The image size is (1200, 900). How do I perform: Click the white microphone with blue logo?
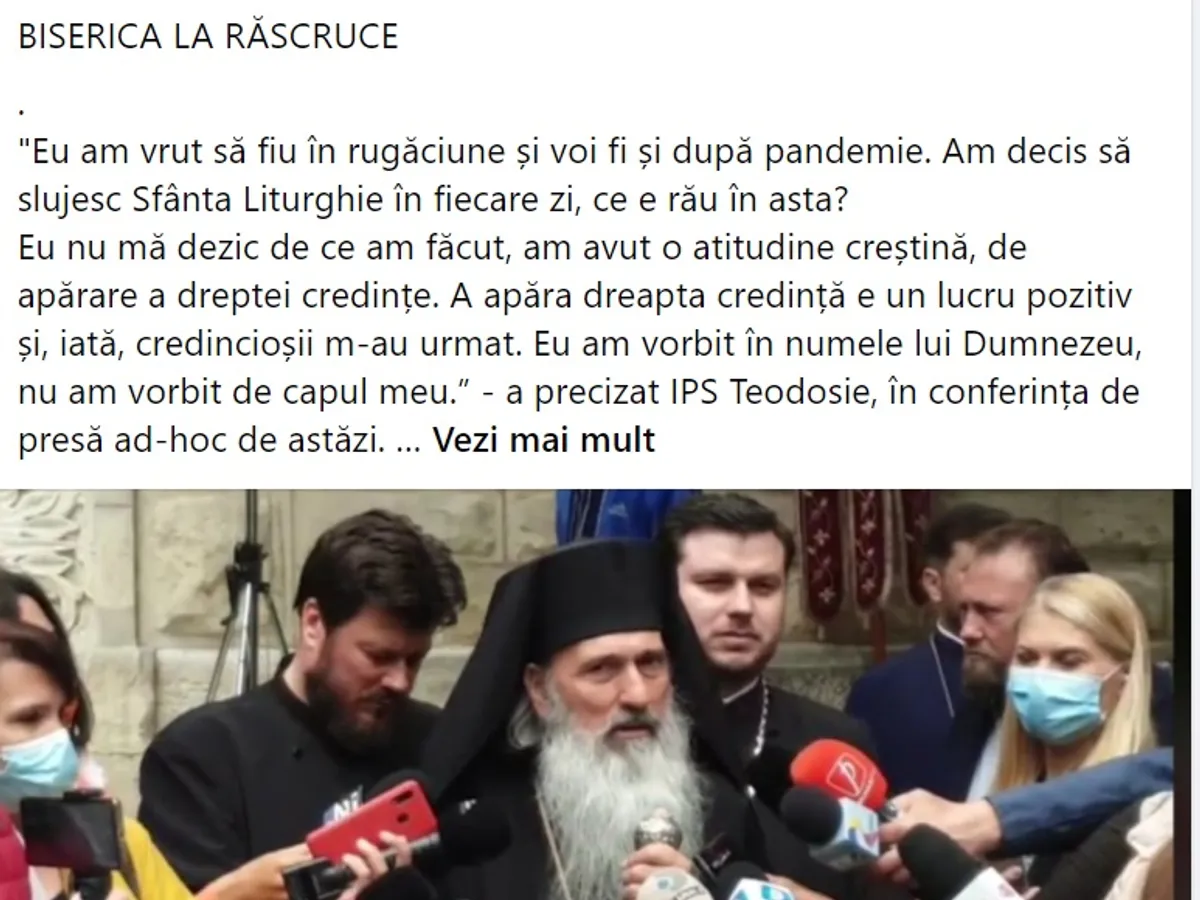pos(830,823)
